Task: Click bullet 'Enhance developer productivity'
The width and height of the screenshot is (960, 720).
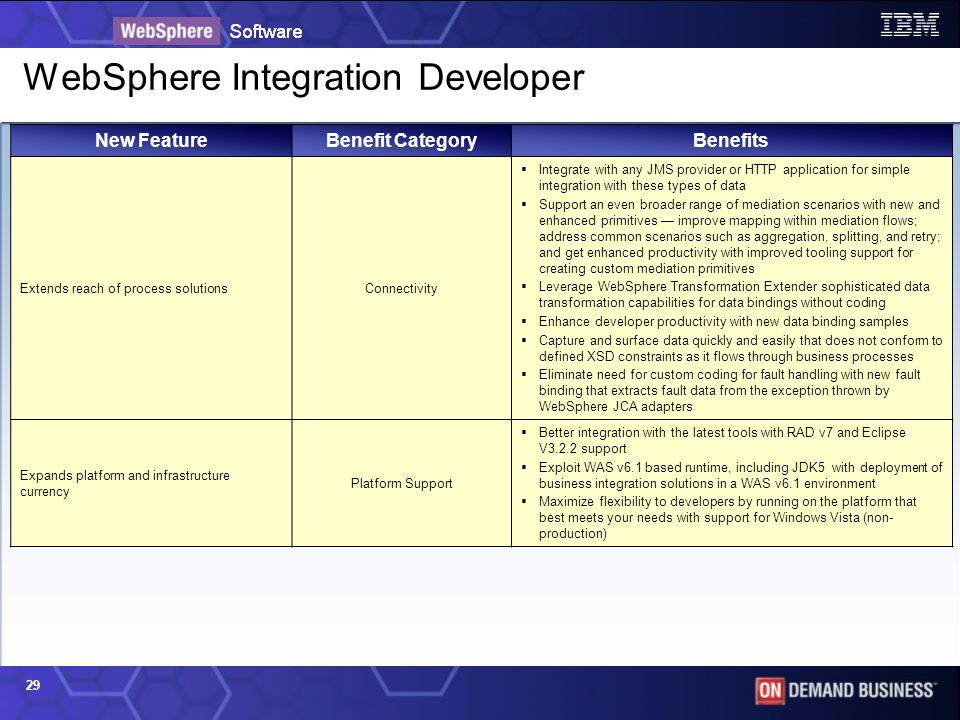Action: click(x=724, y=321)
